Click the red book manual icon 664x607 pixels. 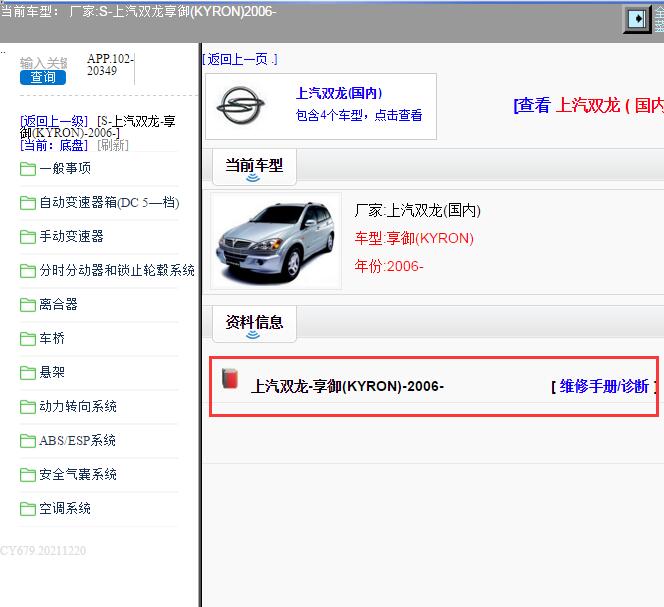[230, 379]
